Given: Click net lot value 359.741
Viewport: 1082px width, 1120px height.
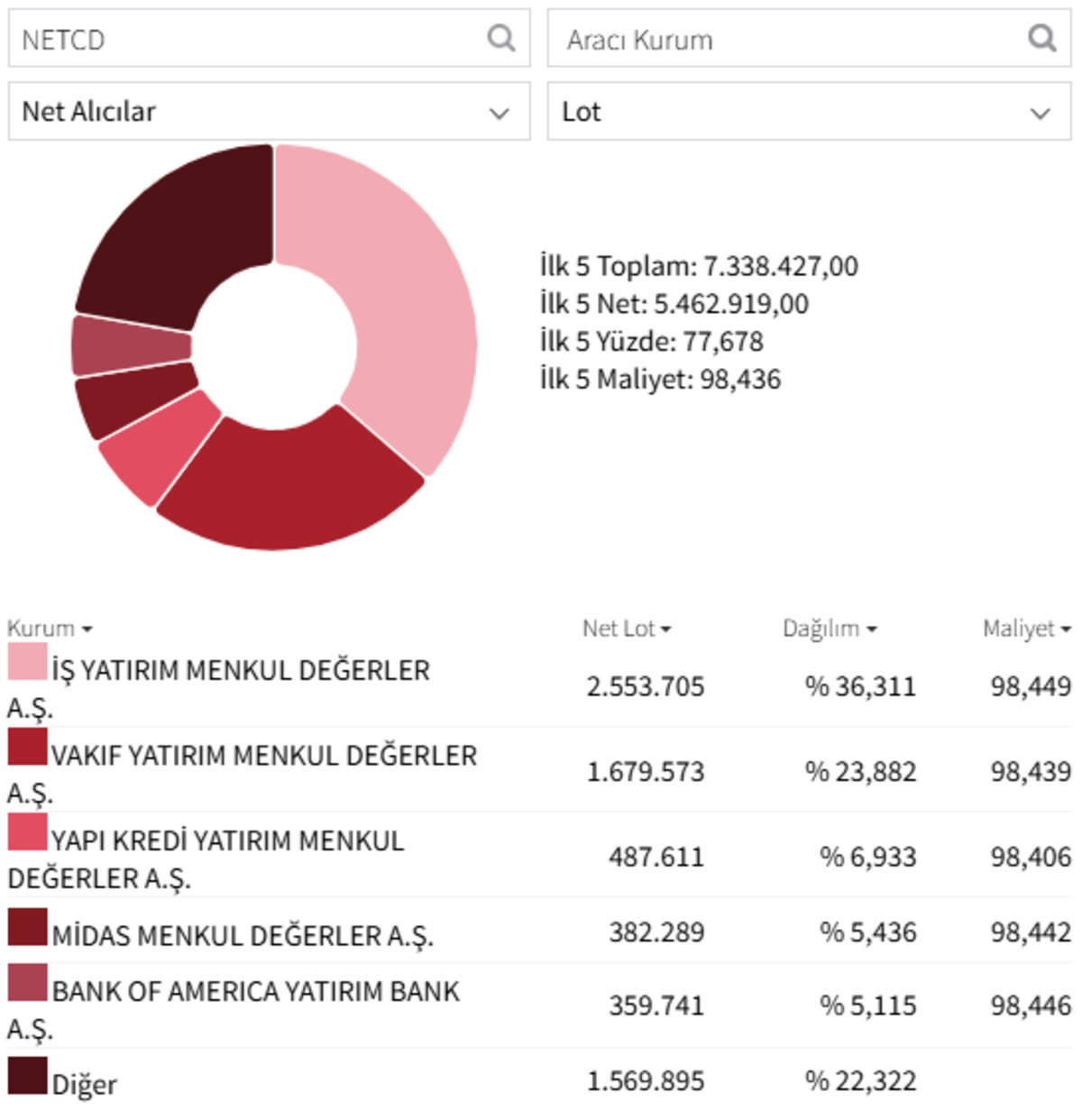Looking at the screenshot, I should coord(656,1005).
